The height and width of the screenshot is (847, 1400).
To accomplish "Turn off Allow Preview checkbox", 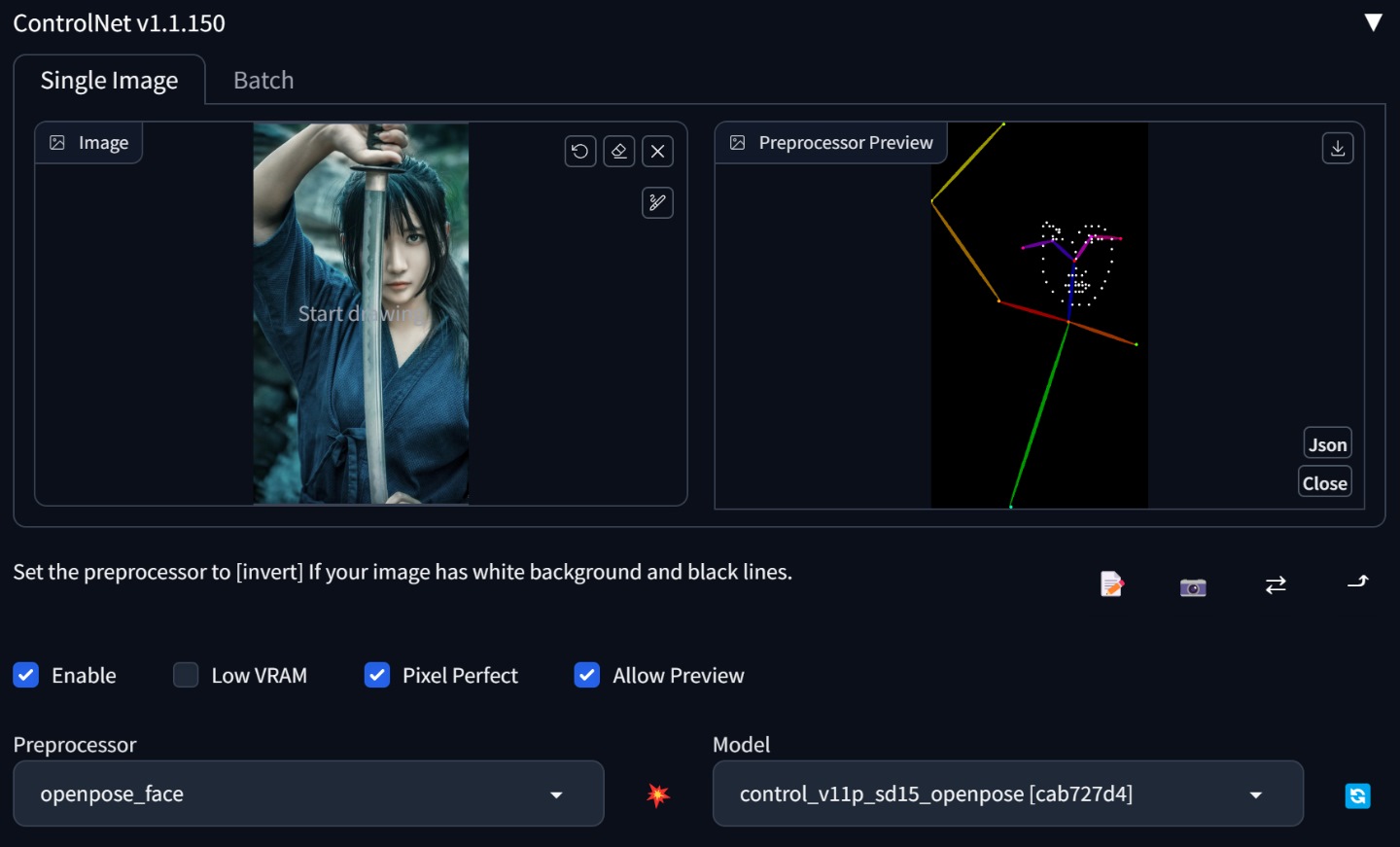I will click(587, 675).
